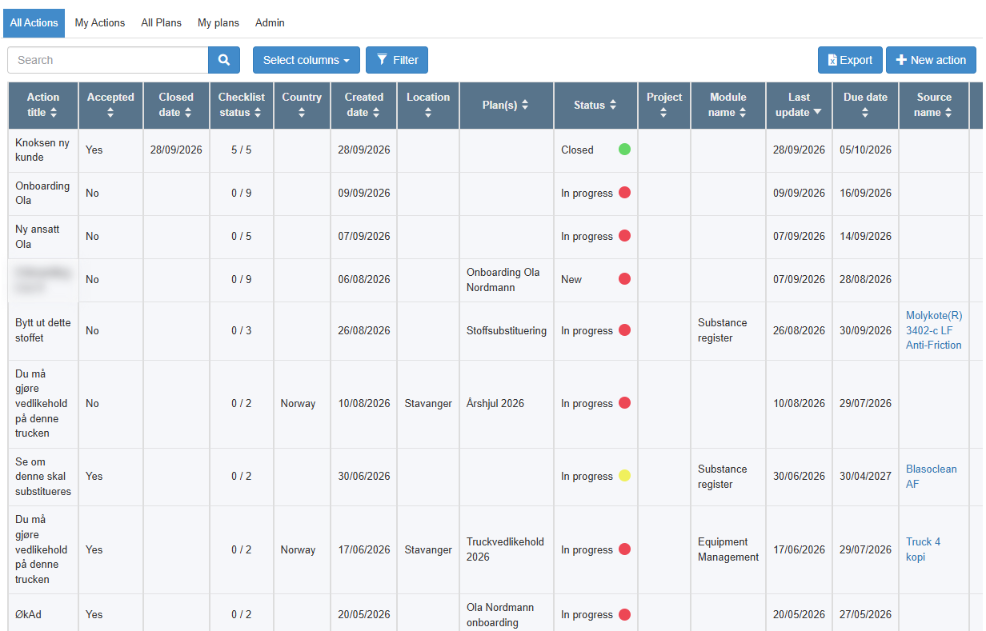Click the 28/09/2026 closed date cell
The image size is (986, 631).
tap(176, 150)
